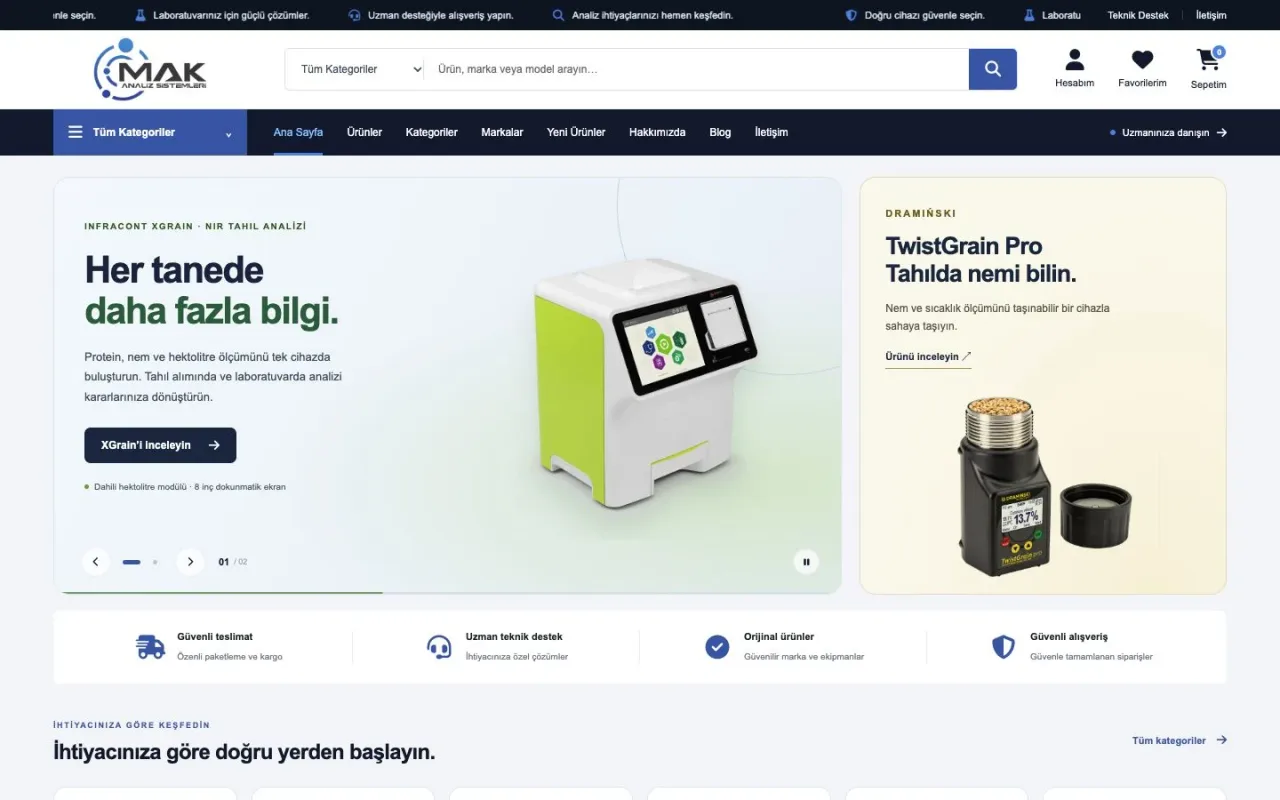Click the blue search magnifier button
The height and width of the screenshot is (800, 1280).
click(x=993, y=69)
